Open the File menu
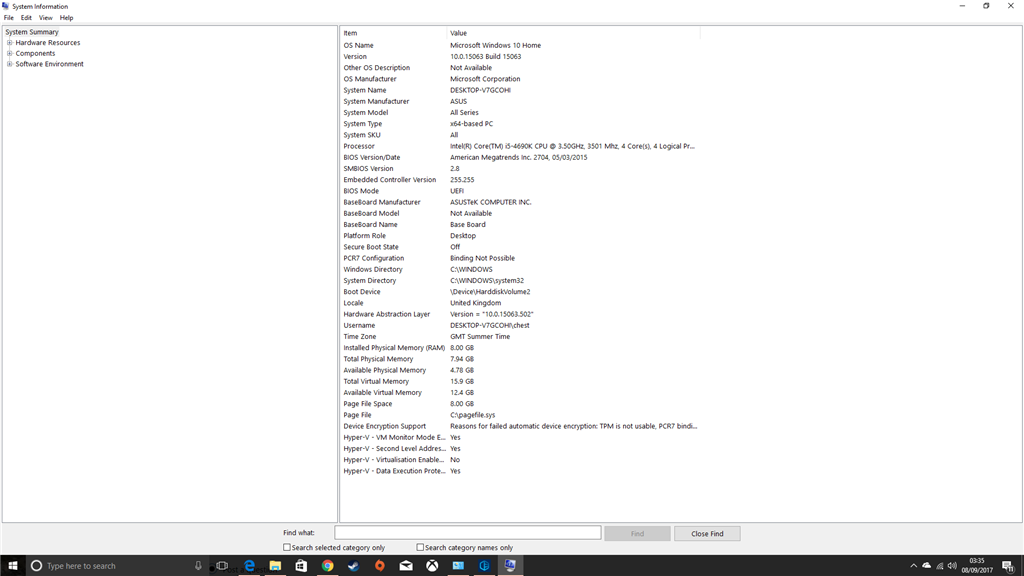The height and width of the screenshot is (576, 1024). 8,18
